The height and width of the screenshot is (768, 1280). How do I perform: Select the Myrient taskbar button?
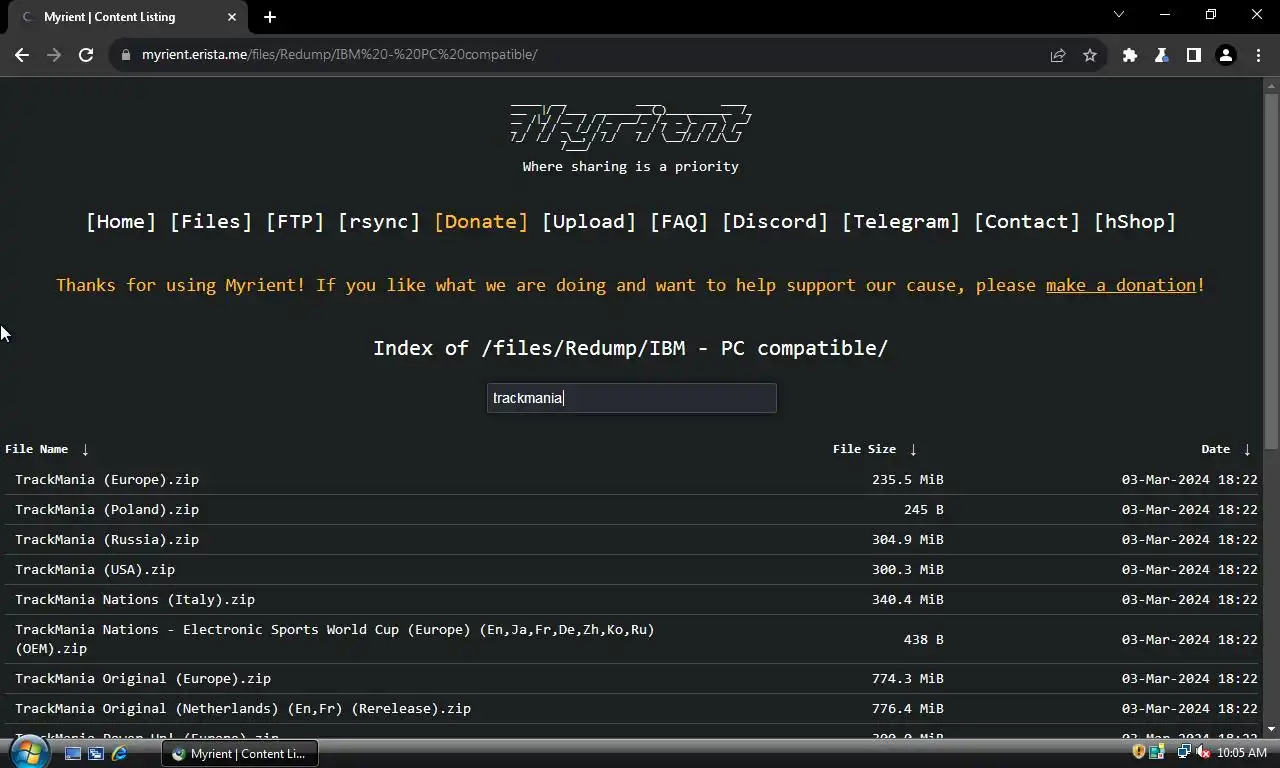[240, 753]
